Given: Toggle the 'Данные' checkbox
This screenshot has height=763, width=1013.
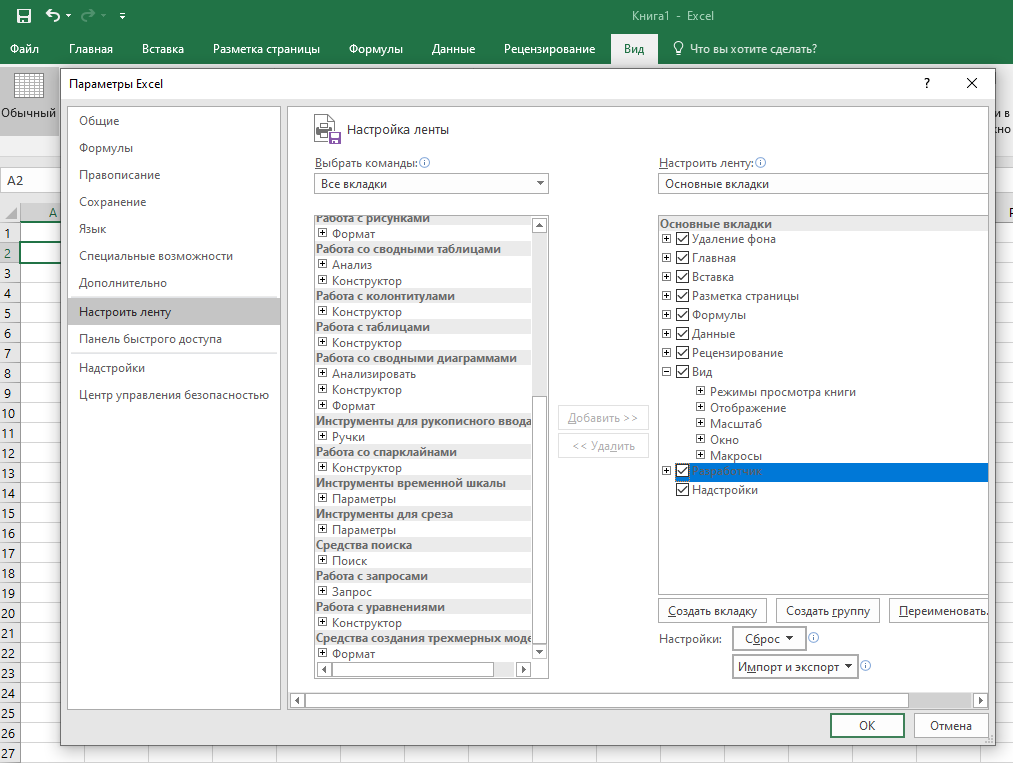Looking at the screenshot, I should 682,333.
